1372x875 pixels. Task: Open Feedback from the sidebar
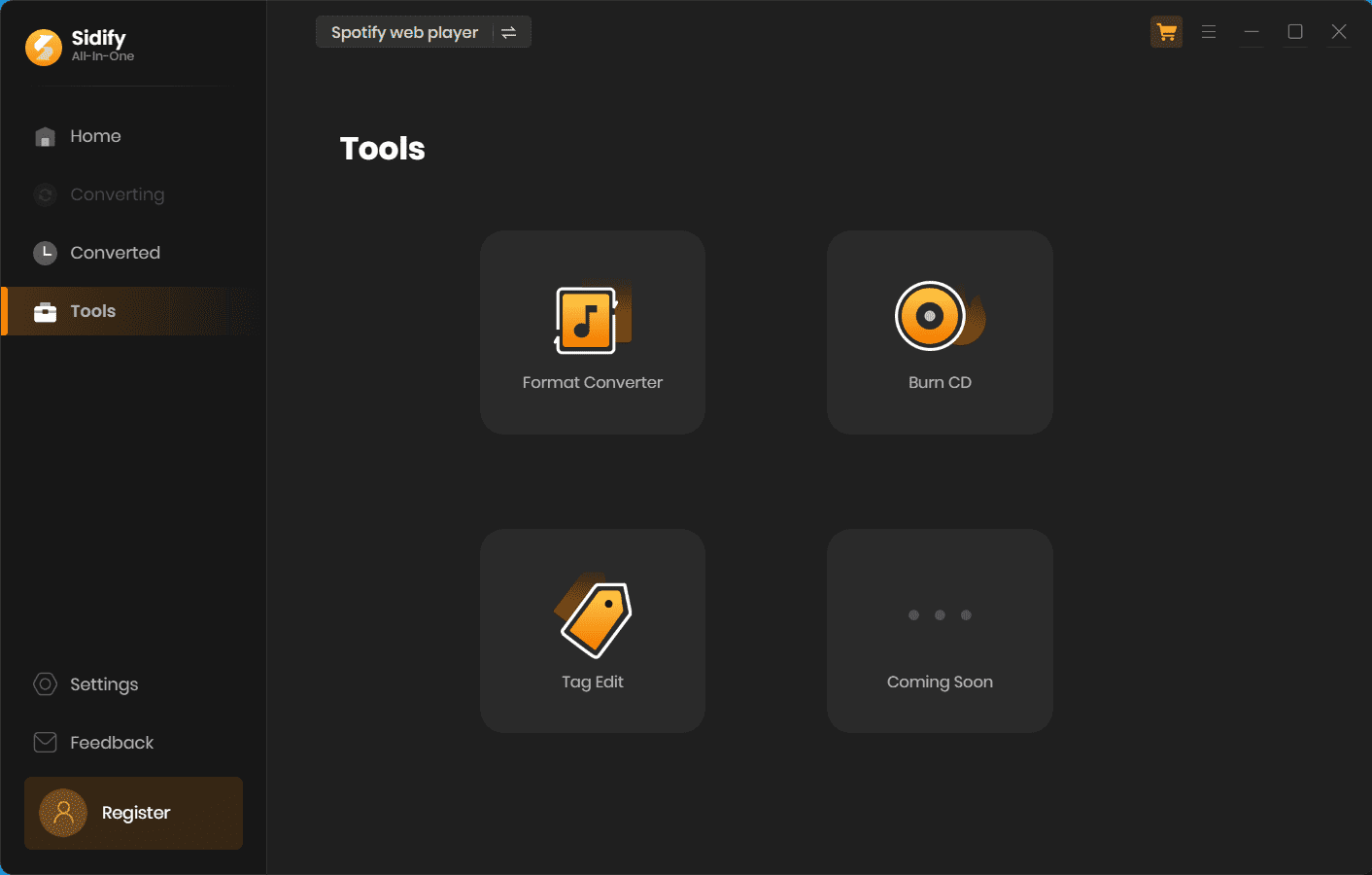[x=133, y=743]
